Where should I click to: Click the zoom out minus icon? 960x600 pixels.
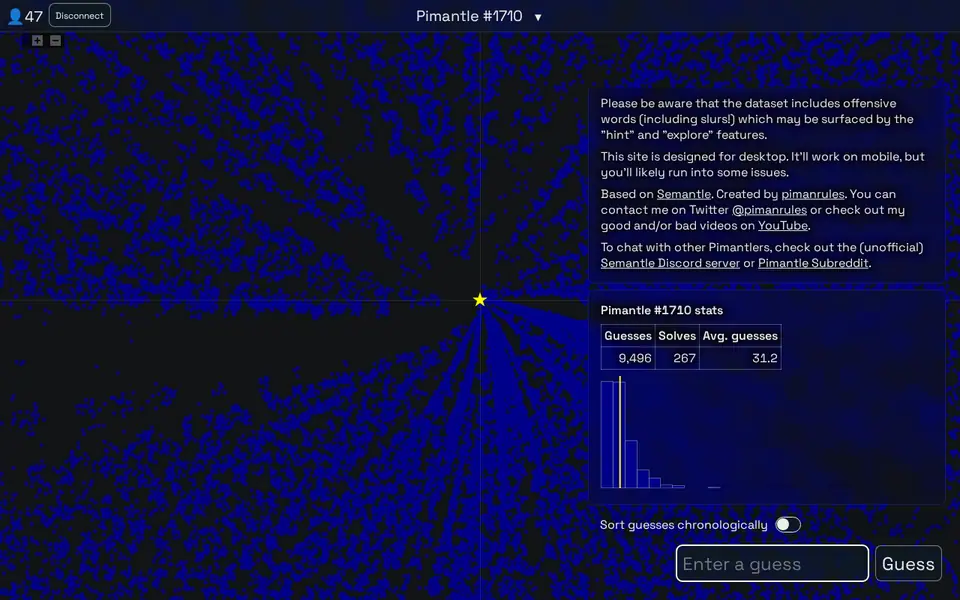tap(55, 40)
